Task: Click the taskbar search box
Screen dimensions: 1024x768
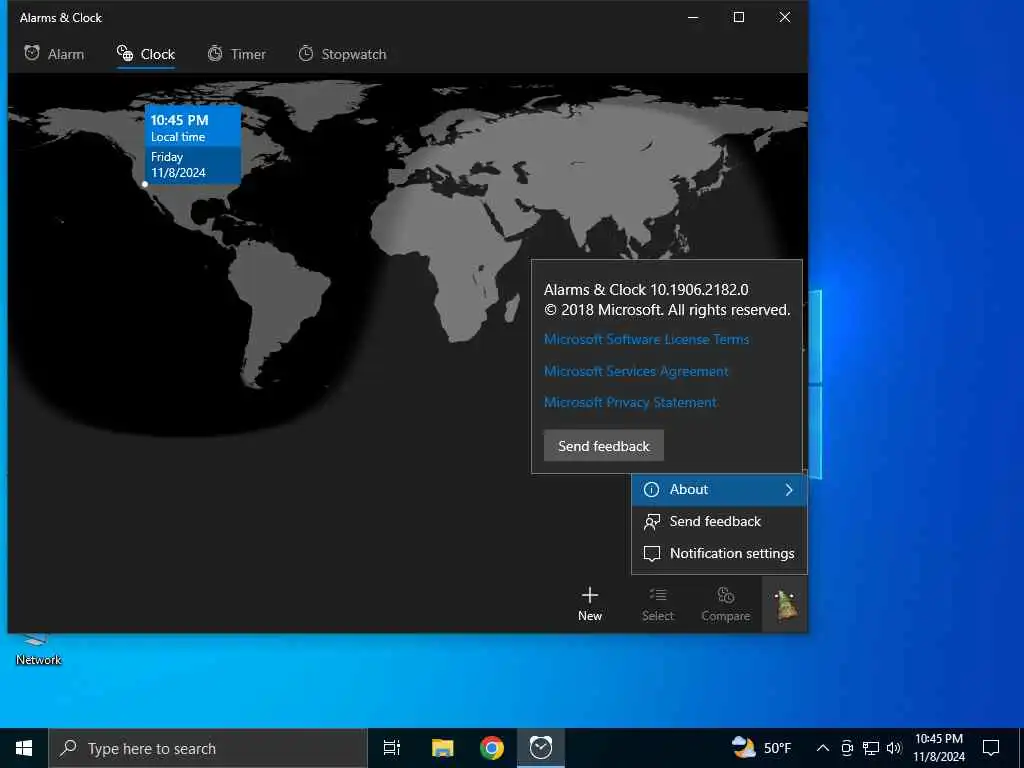Action: (208, 748)
